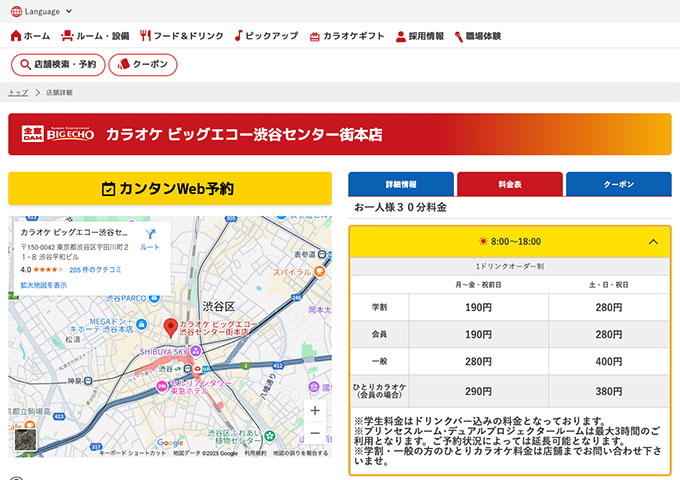680x480 pixels.
Task: Click the BIG ECHO logo in banner
Action: (x=58, y=134)
